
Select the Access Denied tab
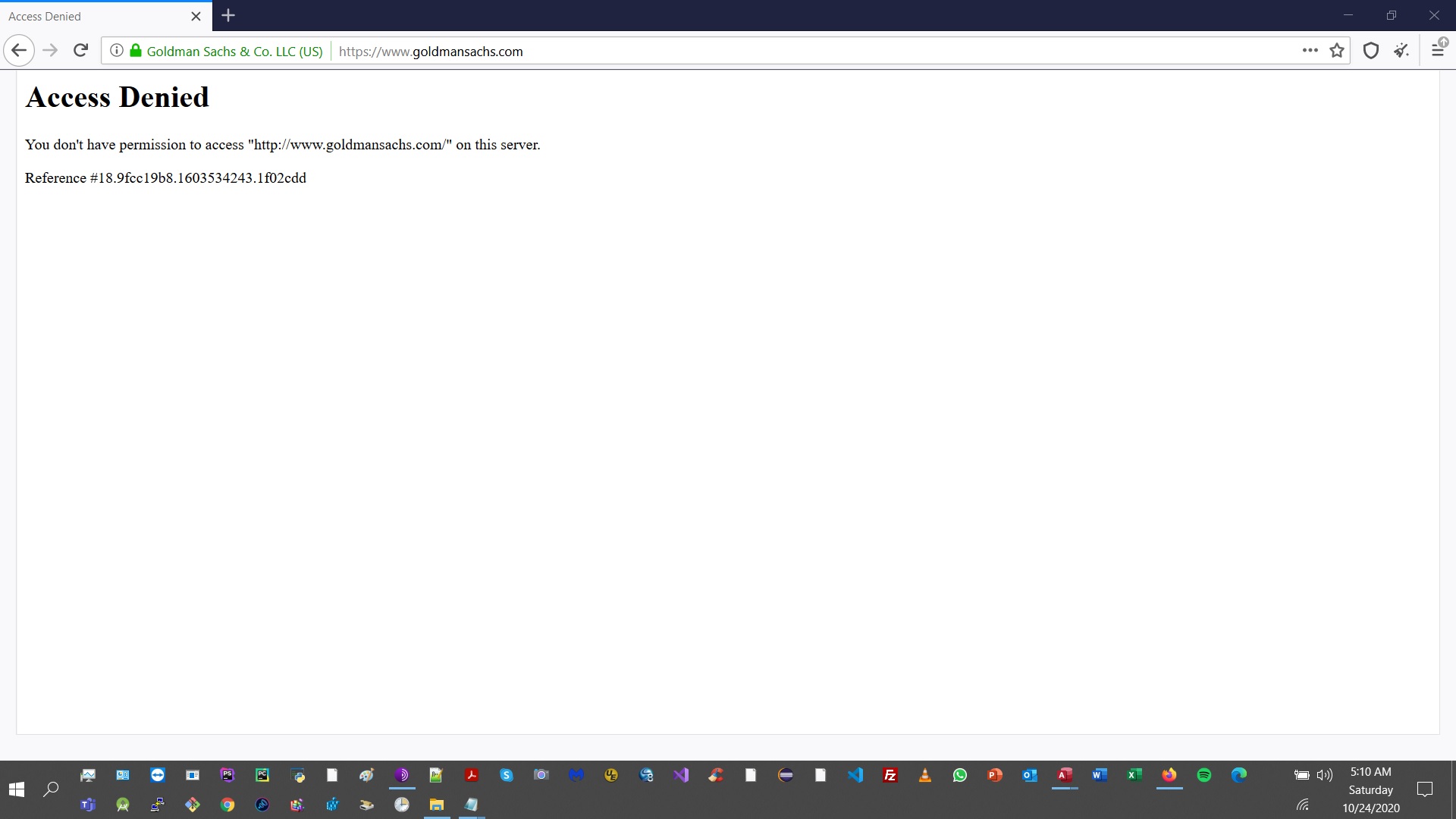click(x=91, y=16)
